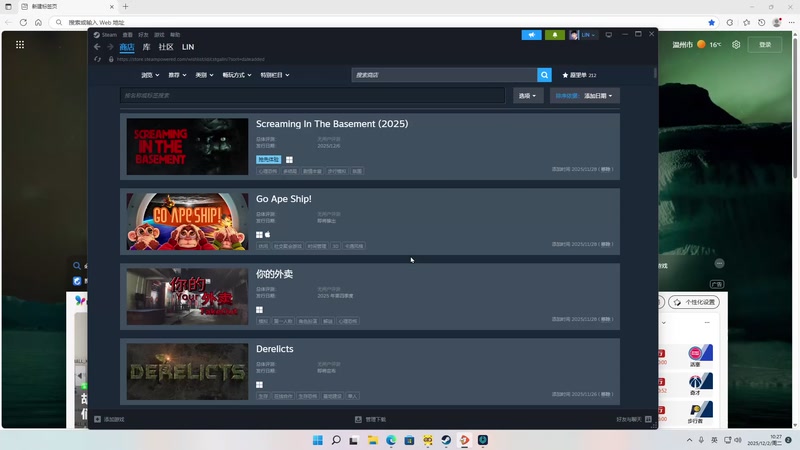Open Derelicts game title
Screen dimensions: 800x450
point(274,349)
